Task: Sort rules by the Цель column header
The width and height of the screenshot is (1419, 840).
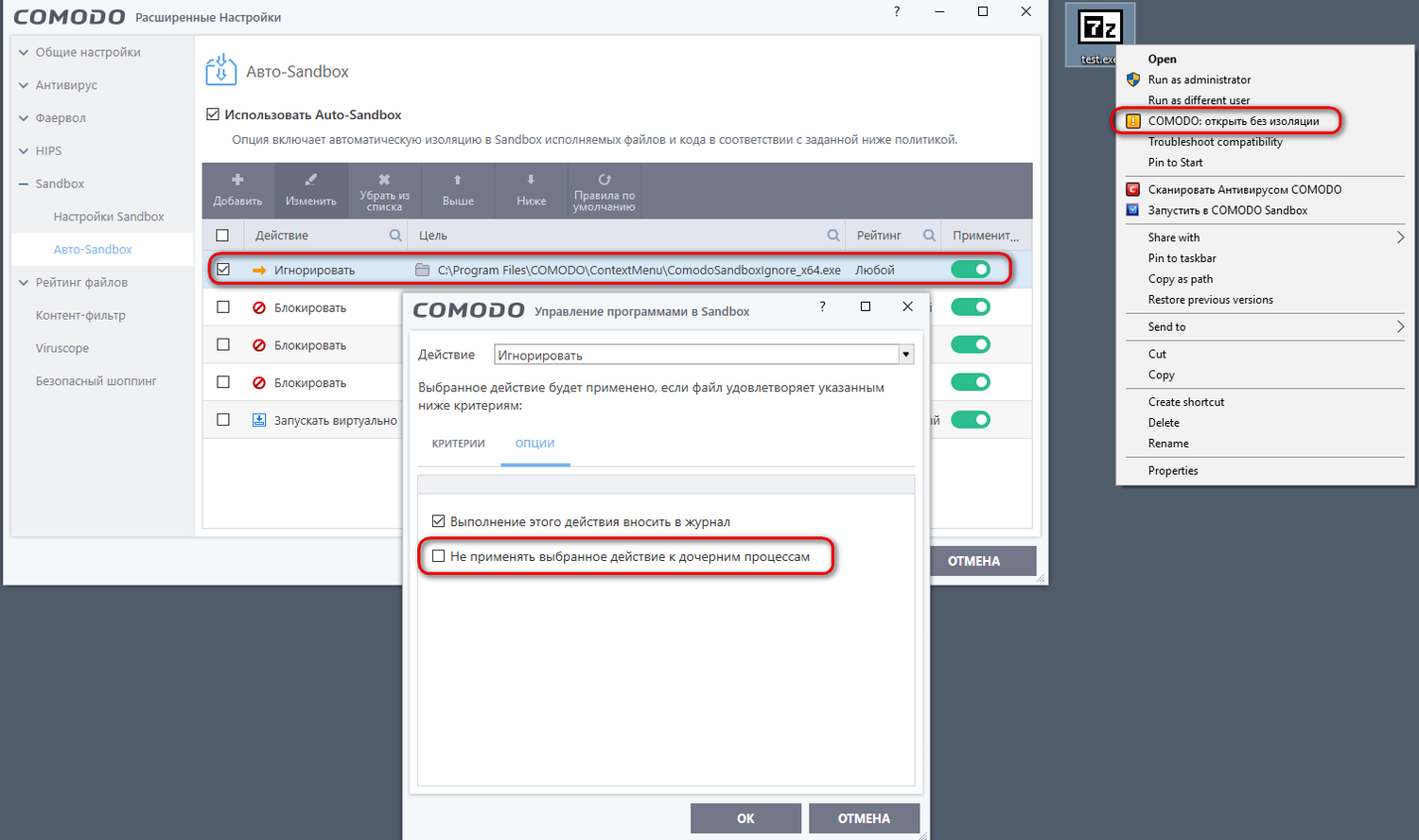Action: tap(433, 236)
